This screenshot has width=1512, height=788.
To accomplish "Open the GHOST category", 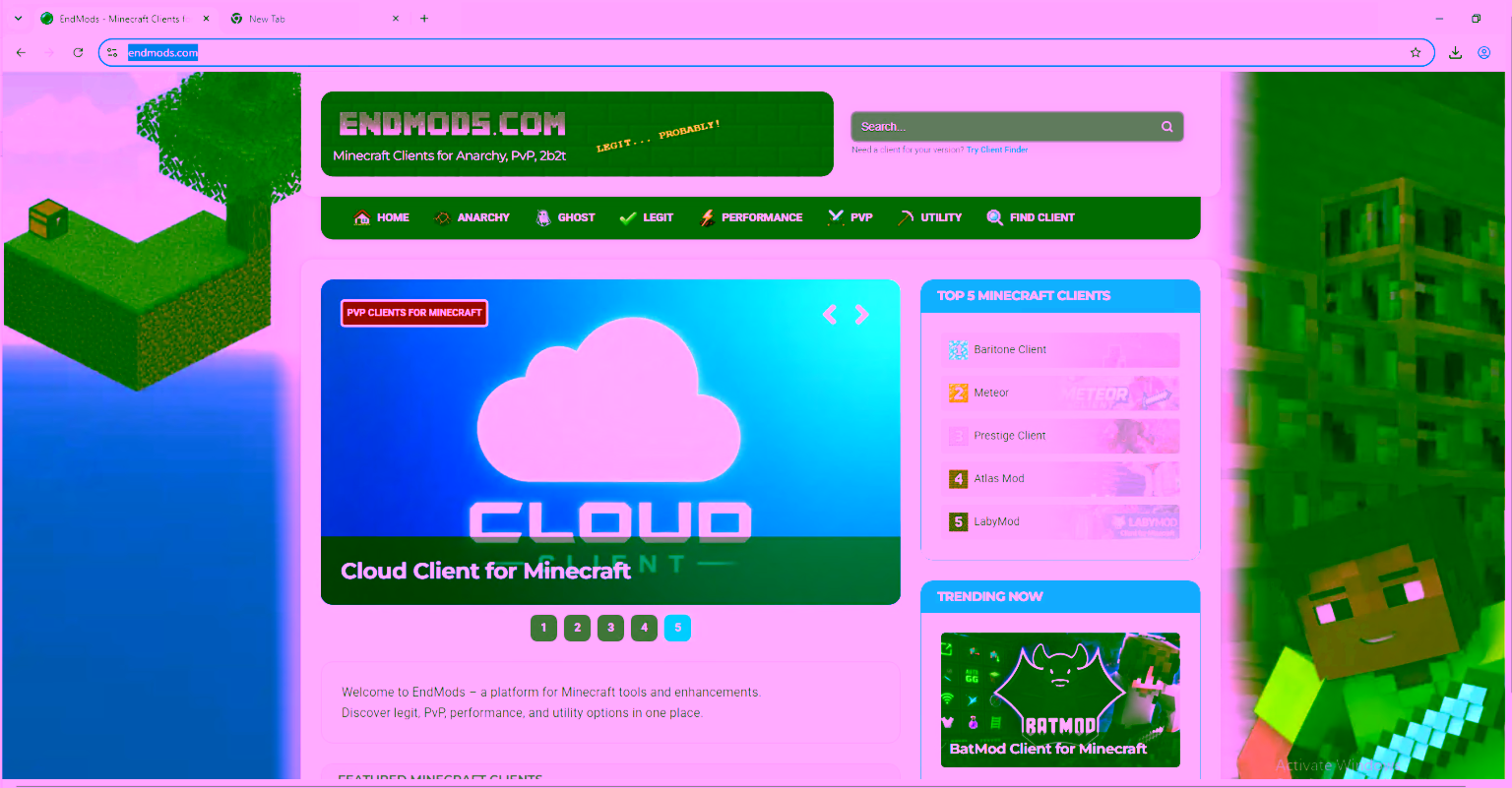I will [565, 217].
